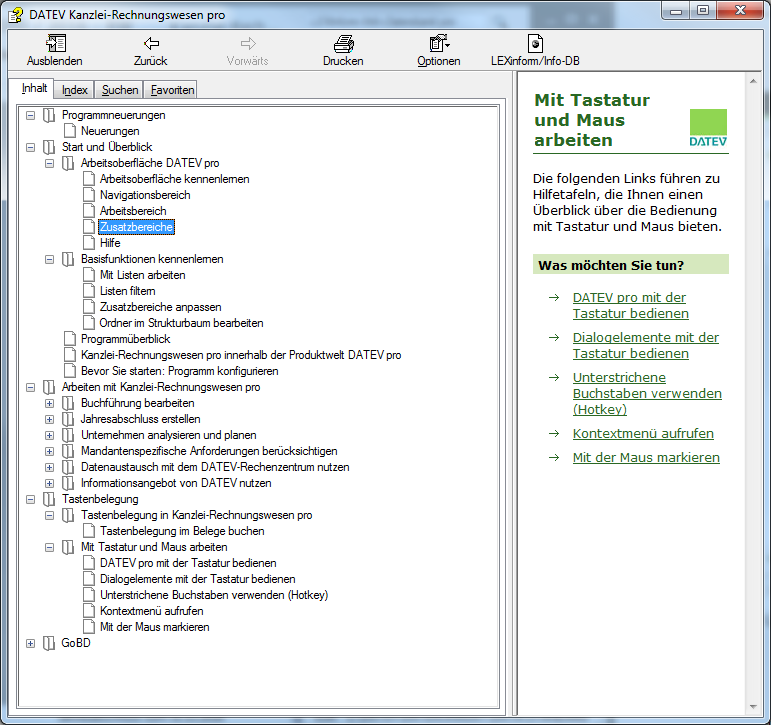Image resolution: width=771 pixels, height=725 pixels.
Task: Click the DATEV logo in the help pane
Action: coord(708,128)
